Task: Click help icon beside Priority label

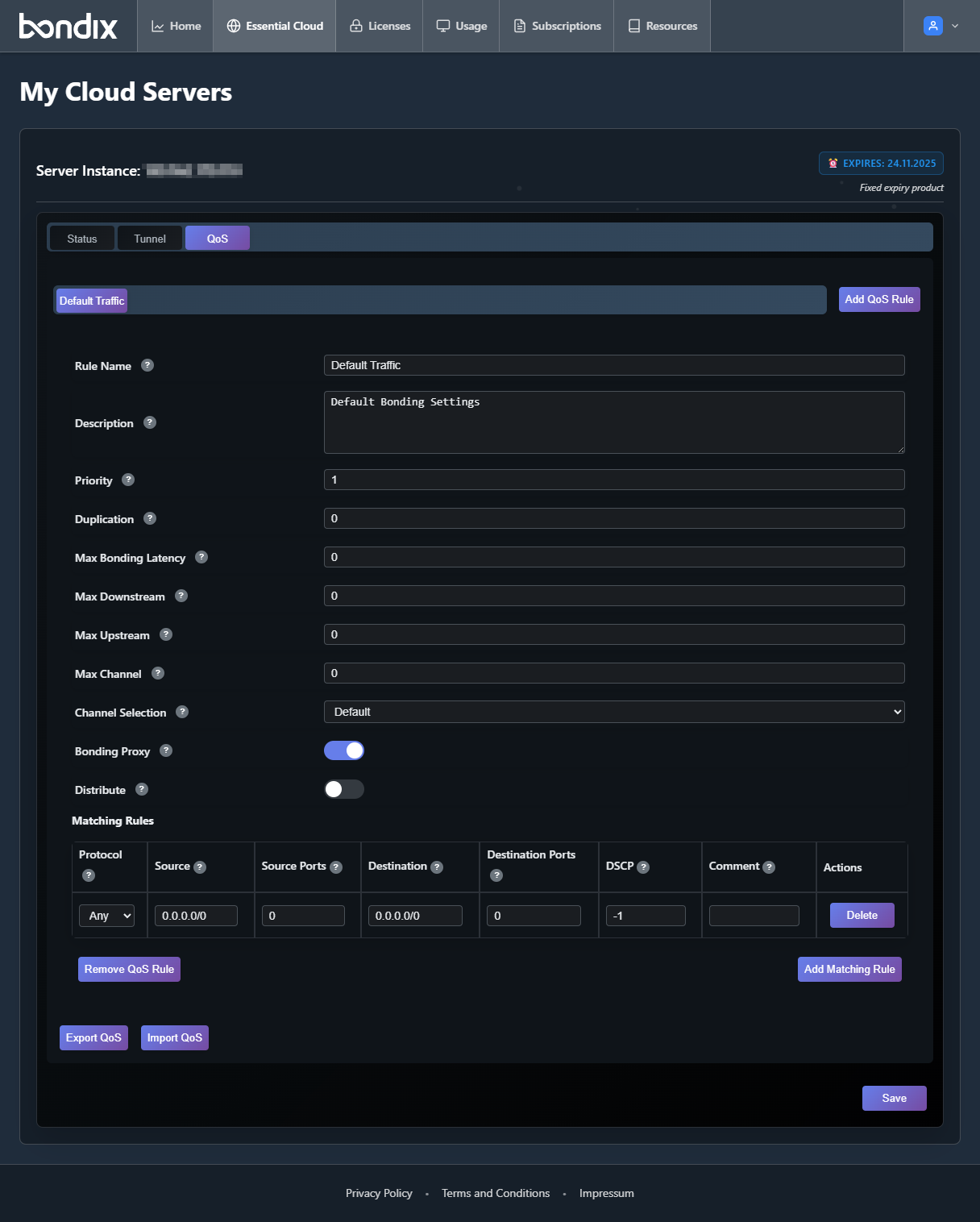Action: point(128,480)
